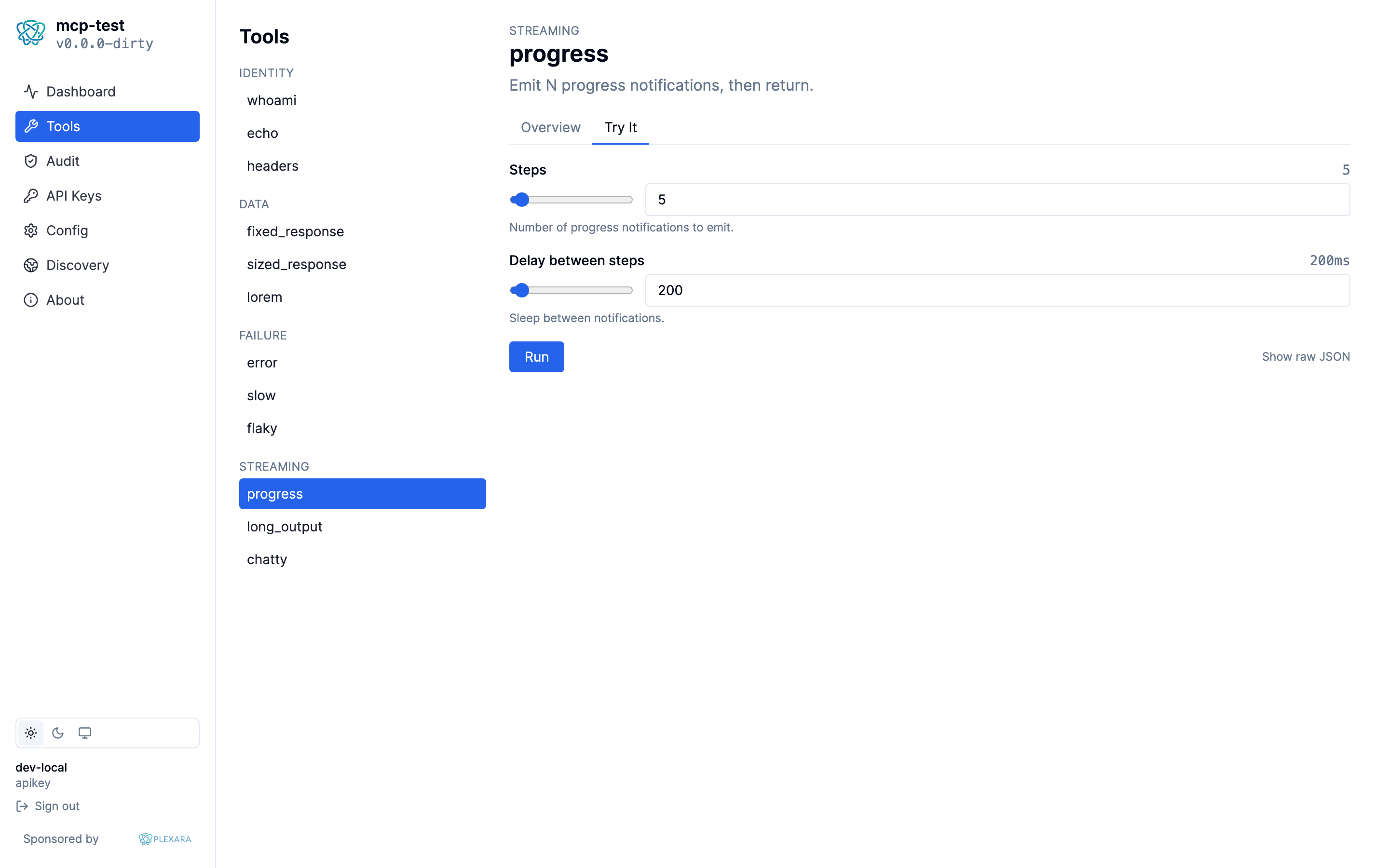Image resolution: width=1389 pixels, height=868 pixels.
Task: Click the Config gear icon
Action: click(x=31, y=231)
